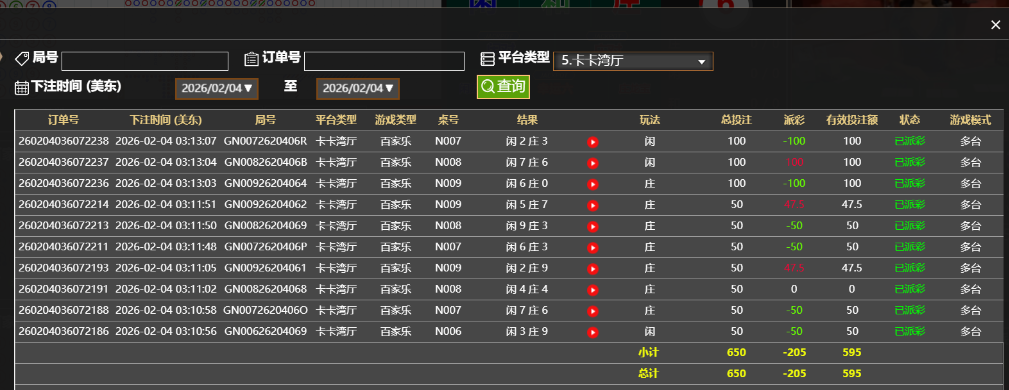
Task: Click the 游戏模式 column header
Action: 970,120
